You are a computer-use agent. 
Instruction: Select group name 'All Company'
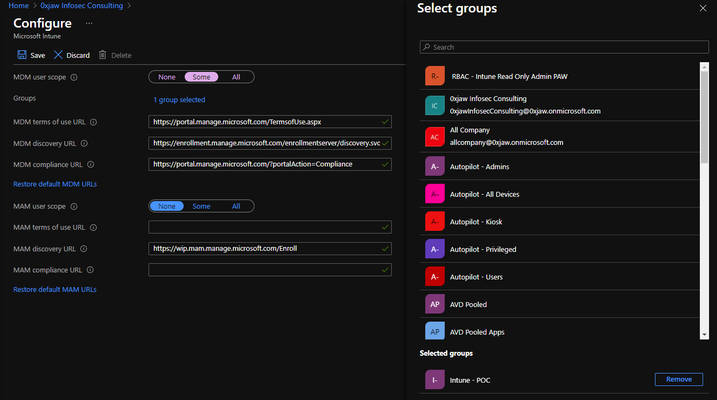pyautogui.click(x=470, y=130)
